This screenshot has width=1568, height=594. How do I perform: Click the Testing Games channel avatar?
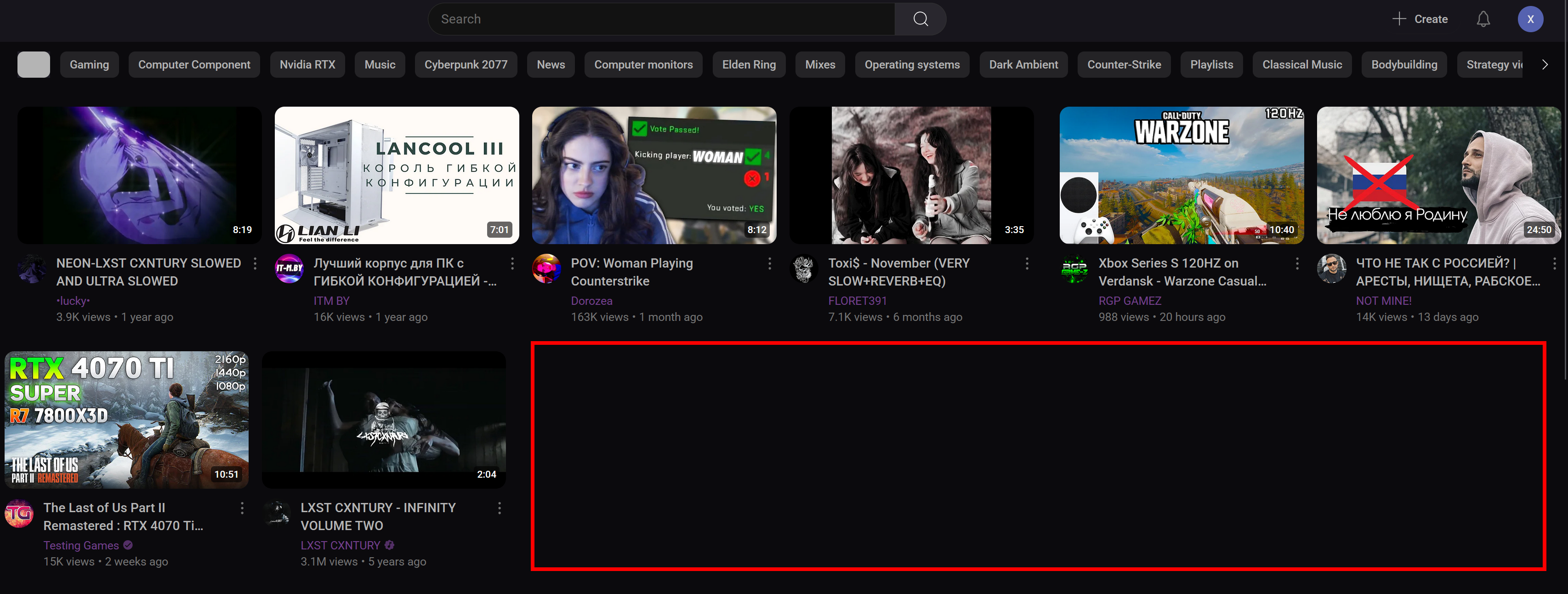pos(19,513)
